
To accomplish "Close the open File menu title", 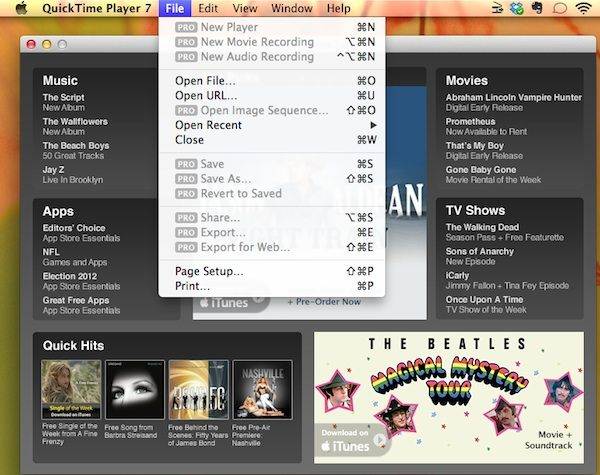I will tap(175, 8).
